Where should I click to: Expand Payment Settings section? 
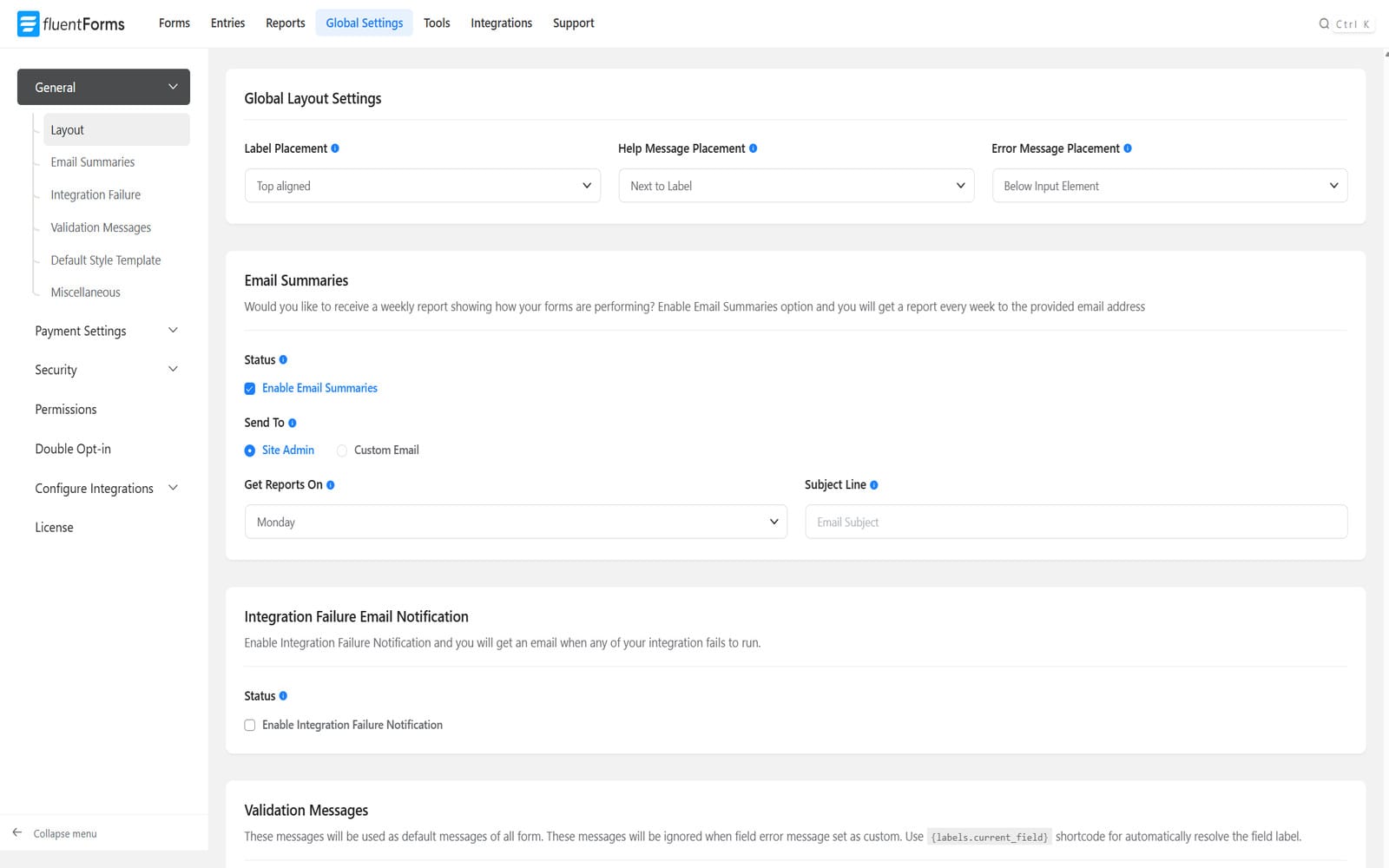point(106,331)
